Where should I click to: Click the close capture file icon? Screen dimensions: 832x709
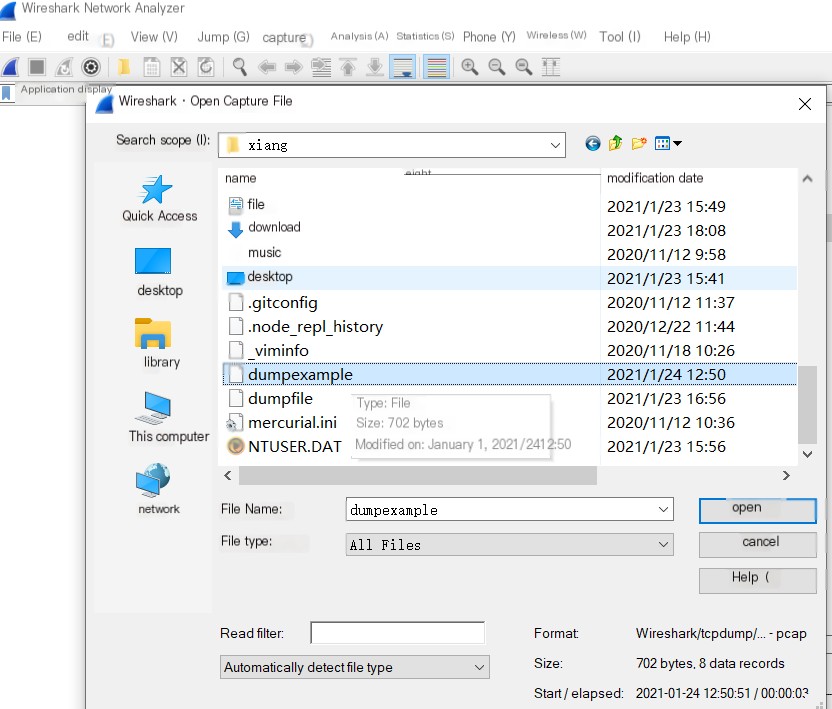coord(179,67)
